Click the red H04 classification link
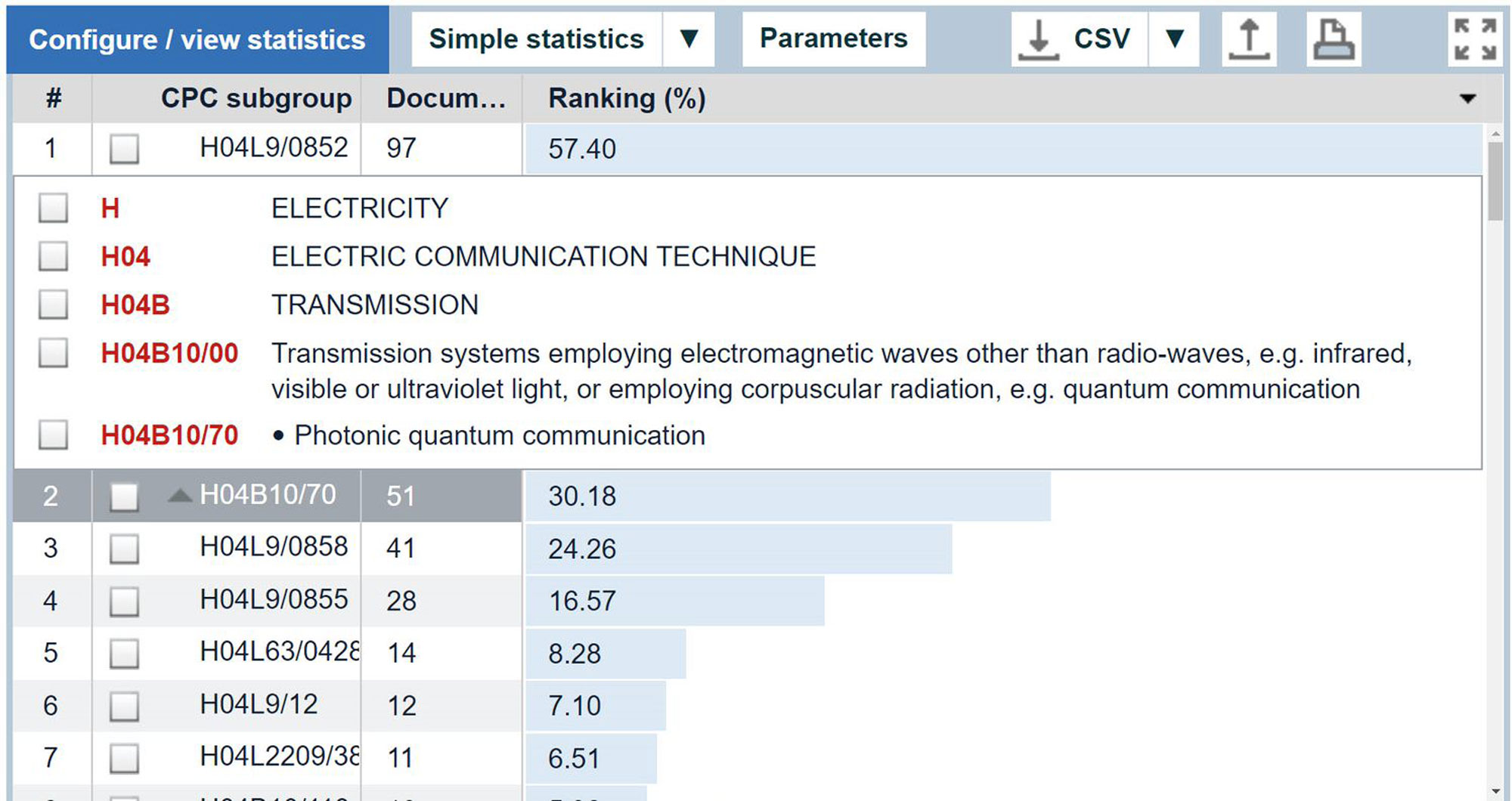This screenshot has height=801, width=1512. coord(125,257)
